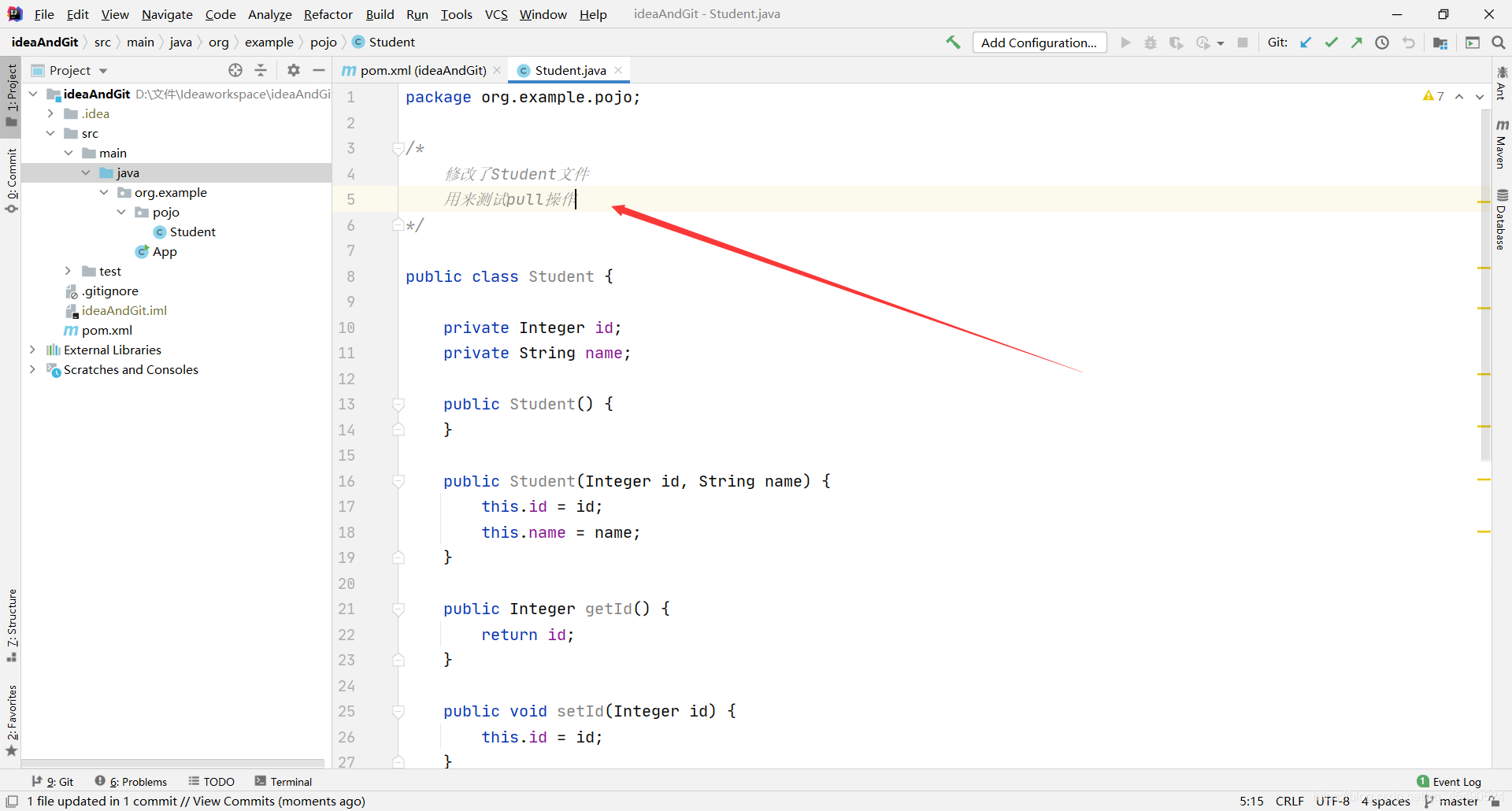The width and height of the screenshot is (1512, 811).
Task: Toggle fold on Student() constructor line 13
Action: coord(398,404)
